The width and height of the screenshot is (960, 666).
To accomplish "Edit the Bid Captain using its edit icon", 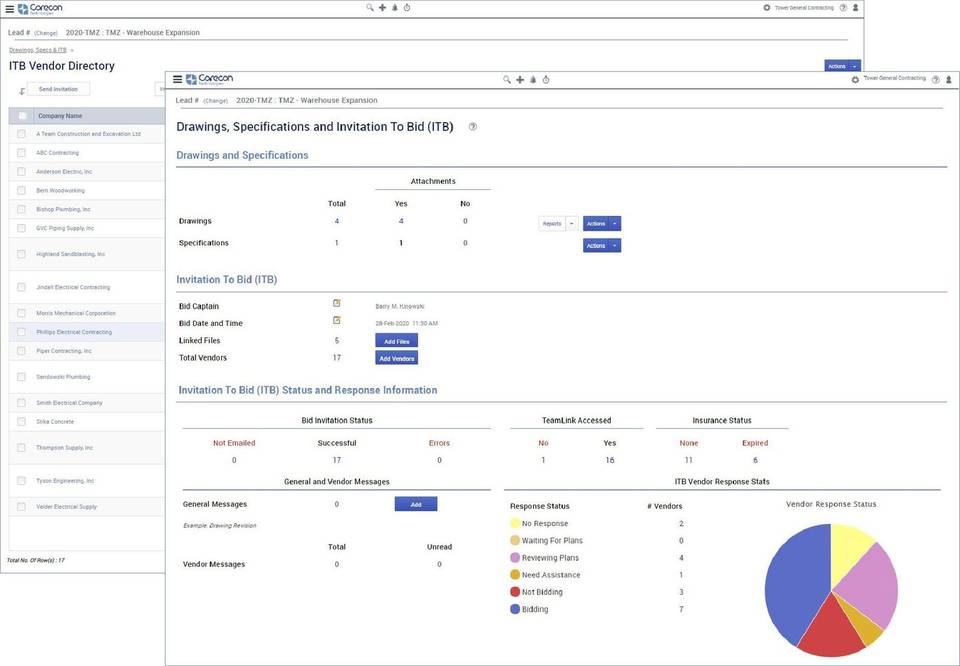I will 337,303.
